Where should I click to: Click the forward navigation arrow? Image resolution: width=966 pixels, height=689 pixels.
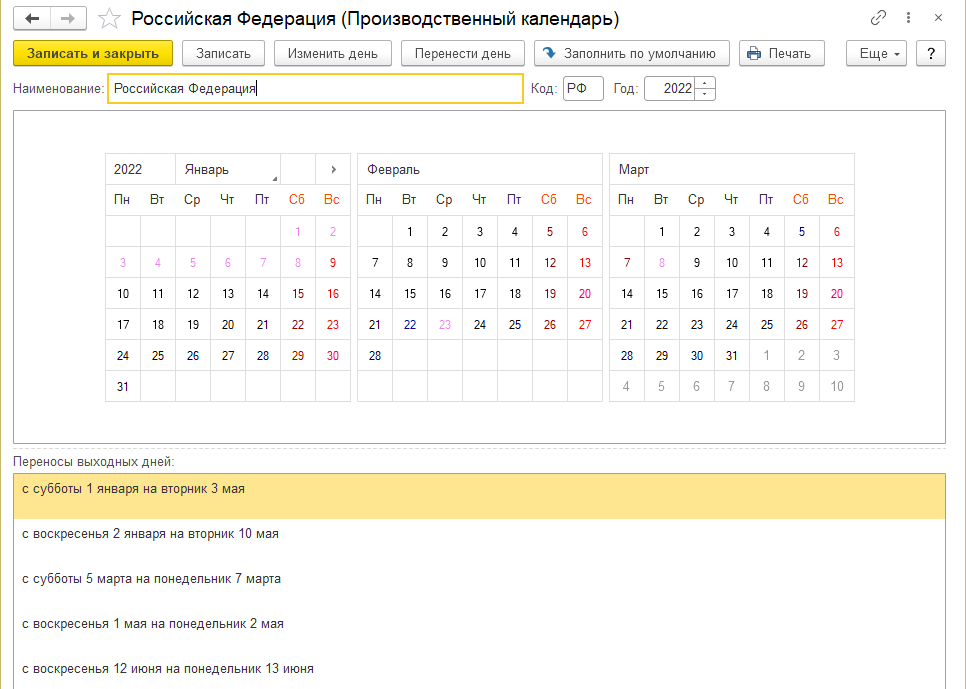point(68,19)
